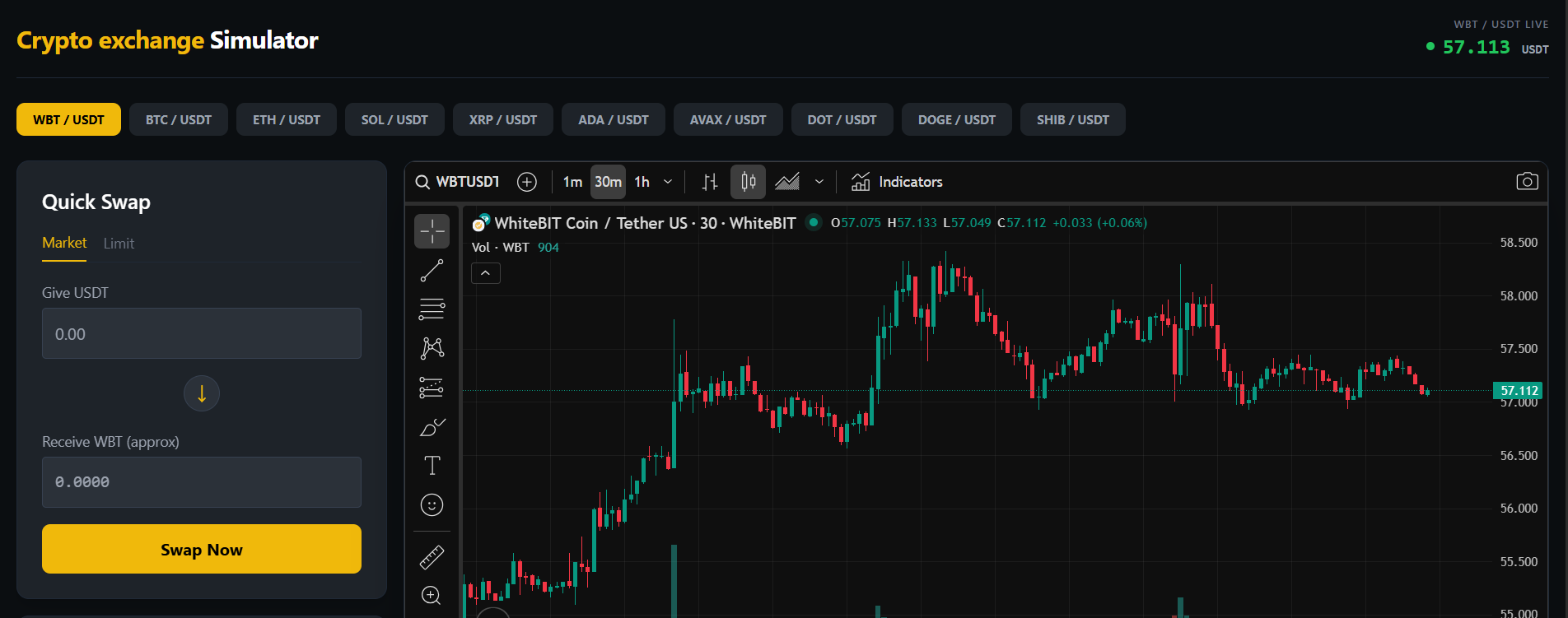
Task: Select the 1m timeframe
Action: (572, 182)
